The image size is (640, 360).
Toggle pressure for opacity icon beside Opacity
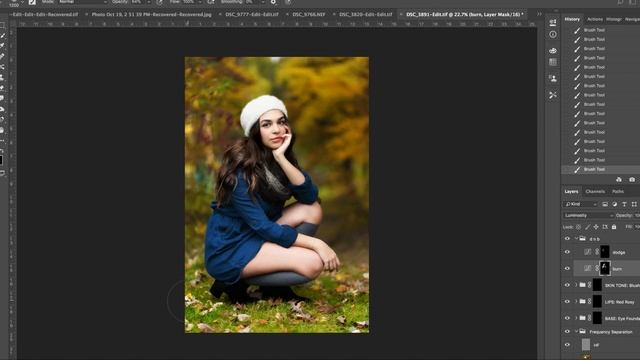160,2
